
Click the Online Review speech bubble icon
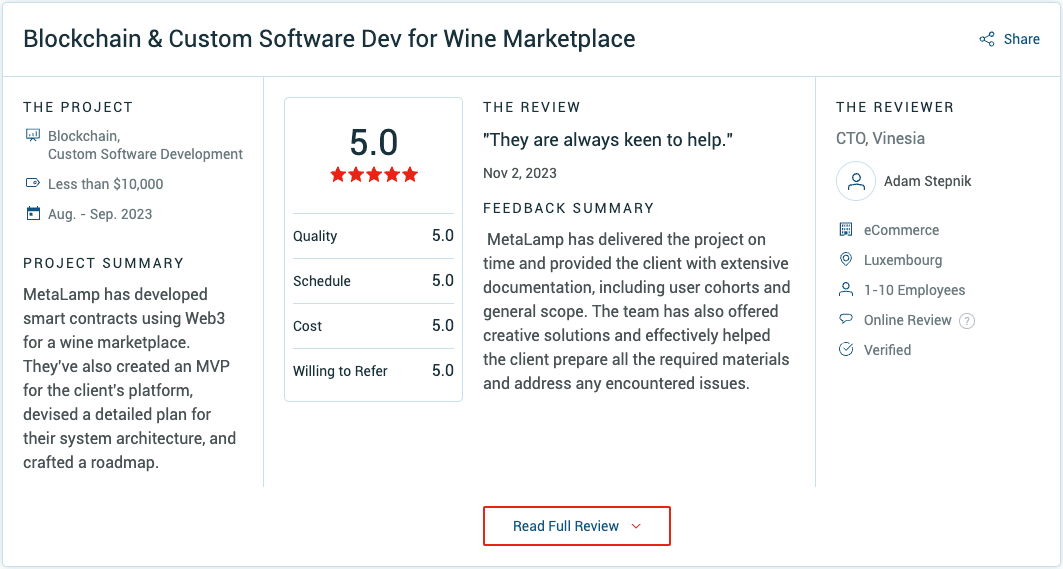[846, 320]
